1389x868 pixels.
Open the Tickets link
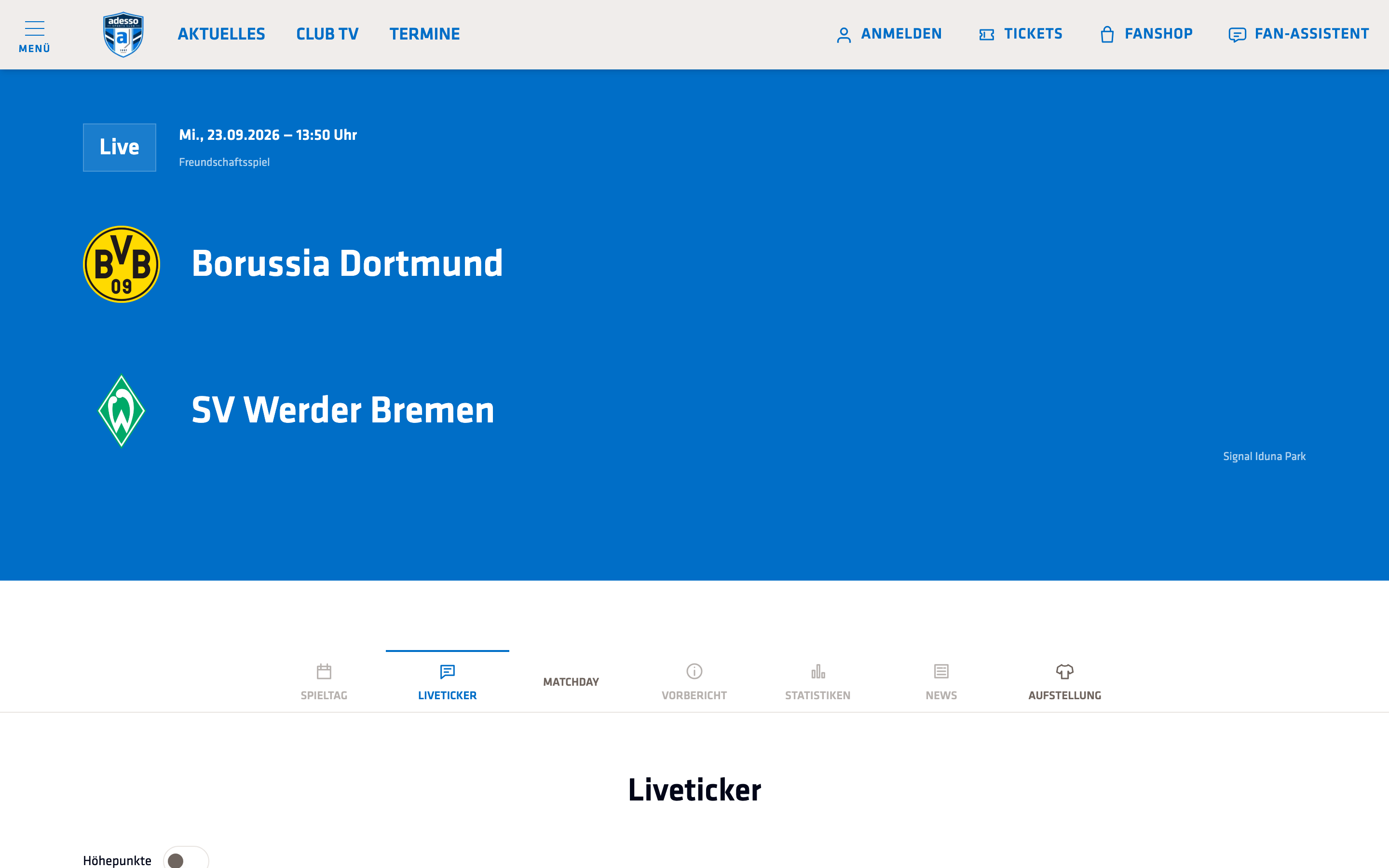[1021, 34]
